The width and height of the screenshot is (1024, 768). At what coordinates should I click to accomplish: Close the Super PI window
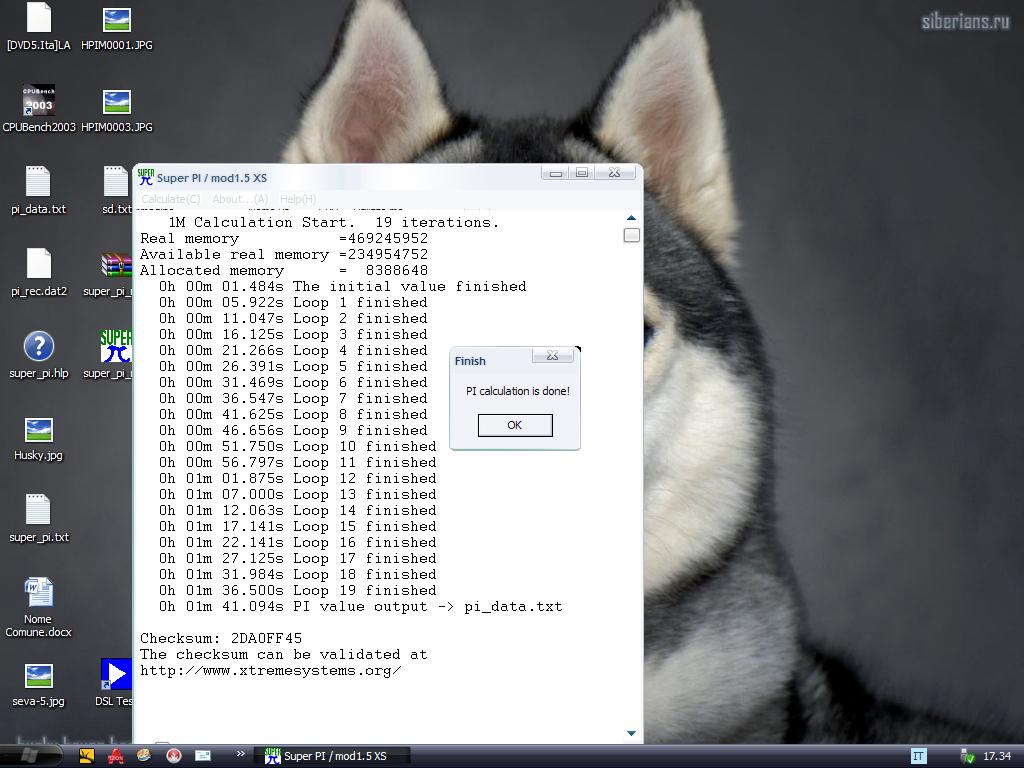(615, 173)
